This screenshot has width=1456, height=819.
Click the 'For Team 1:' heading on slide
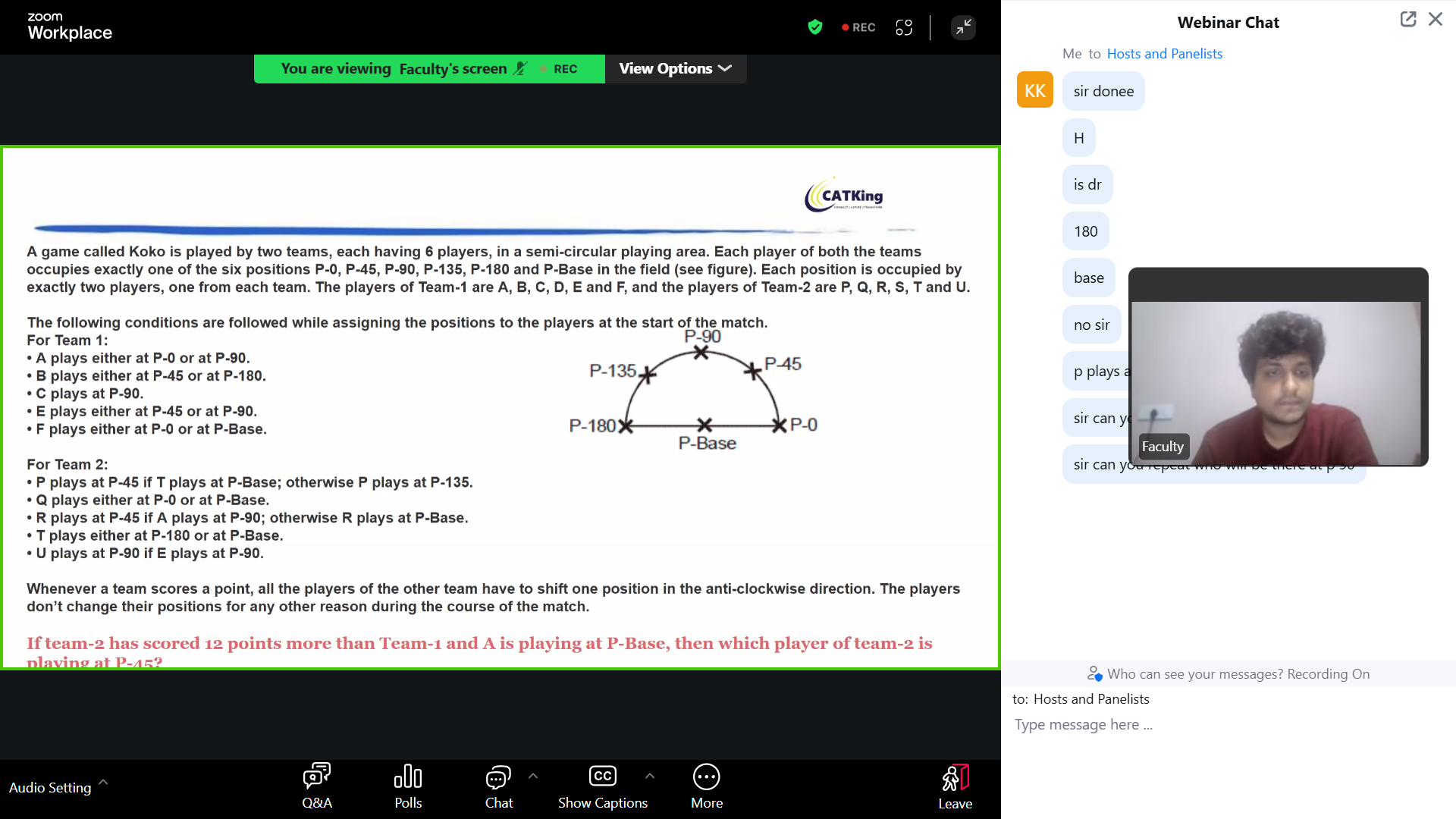[x=67, y=340]
